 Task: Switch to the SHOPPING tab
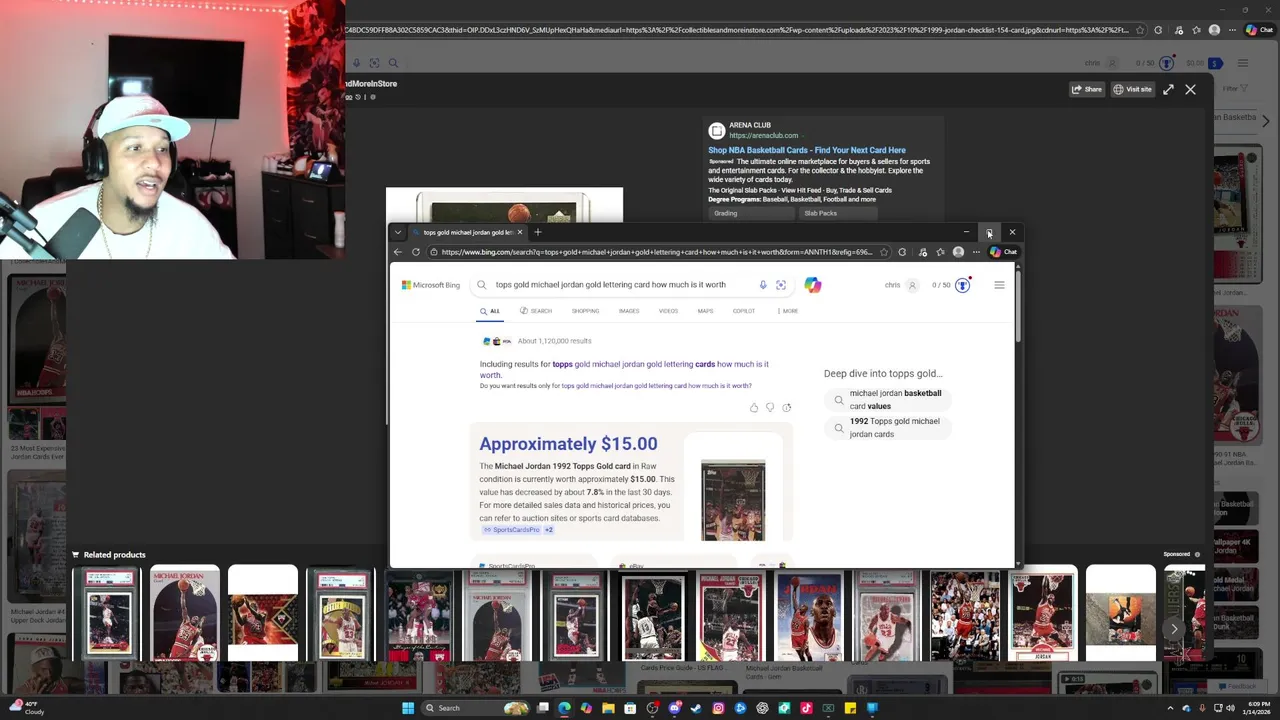click(585, 311)
